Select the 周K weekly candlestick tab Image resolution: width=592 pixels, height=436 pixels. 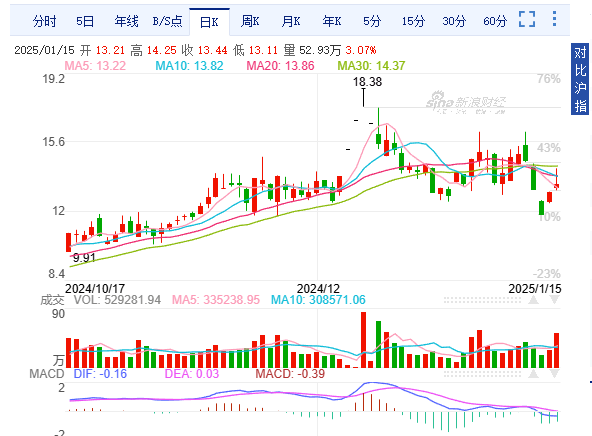[x=250, y=21]
